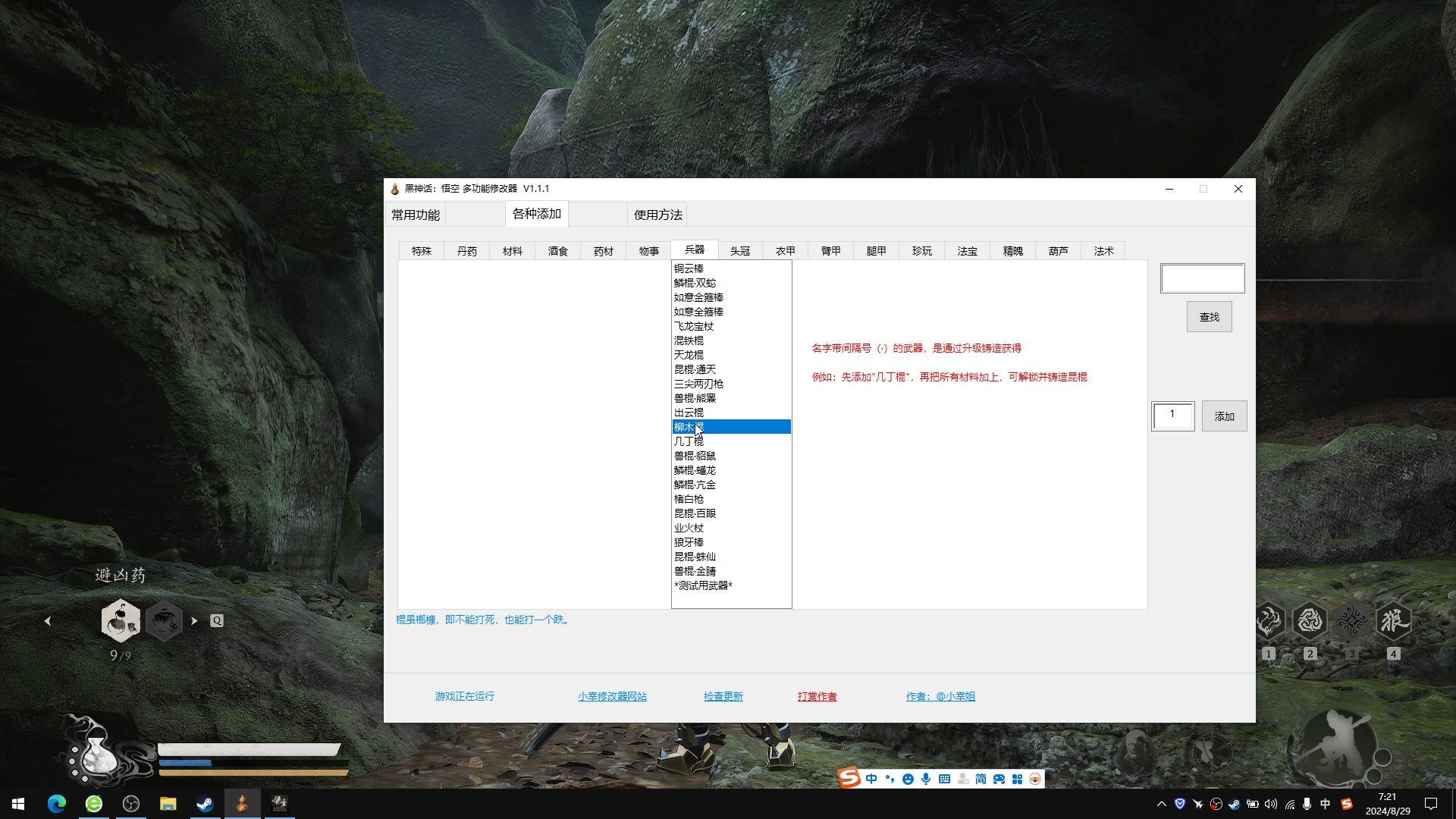The image size is (1456, 819).
Task: Click the gamepad icon in Sogou toolbar
Action: tap(999, 779)
